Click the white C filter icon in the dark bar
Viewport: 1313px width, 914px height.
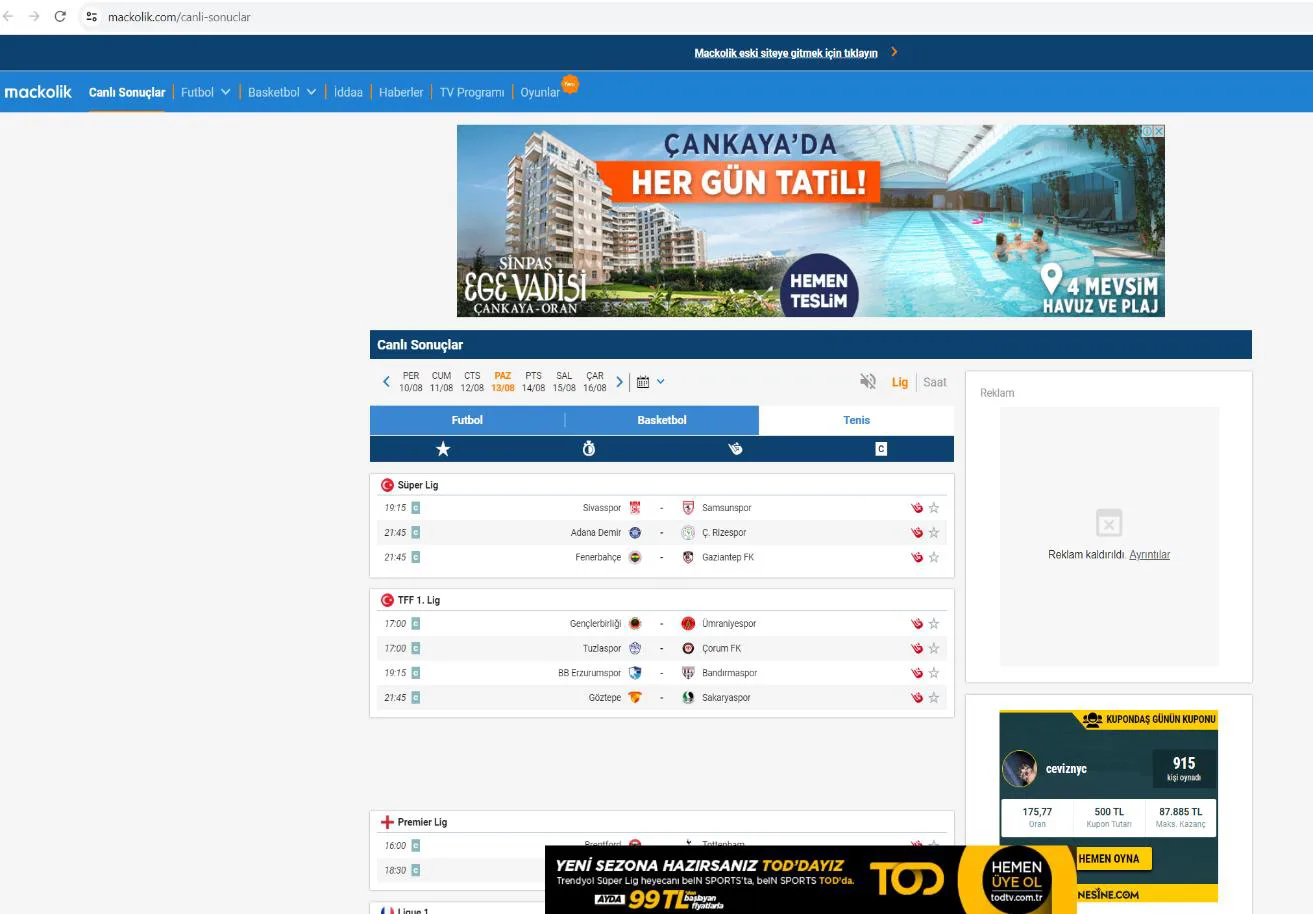pos(881,449)
